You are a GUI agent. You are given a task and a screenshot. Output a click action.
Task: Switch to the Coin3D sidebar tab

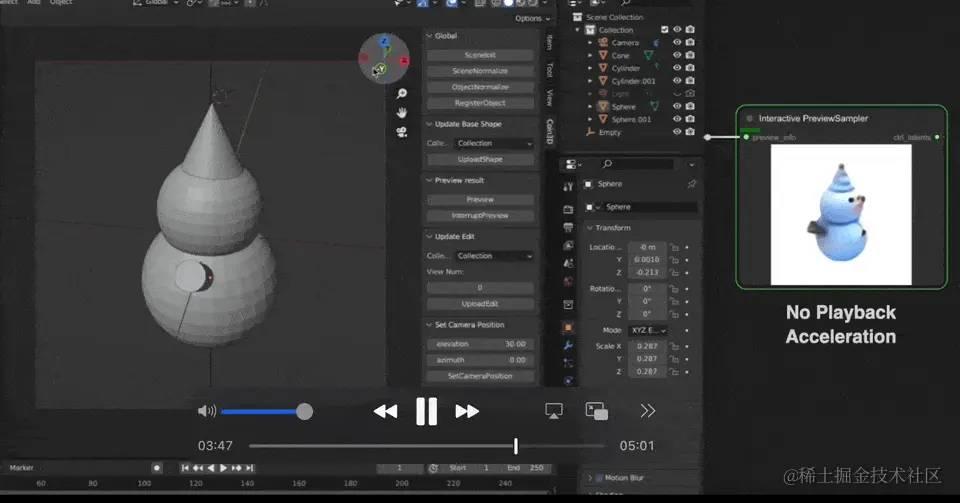[550, 132]
